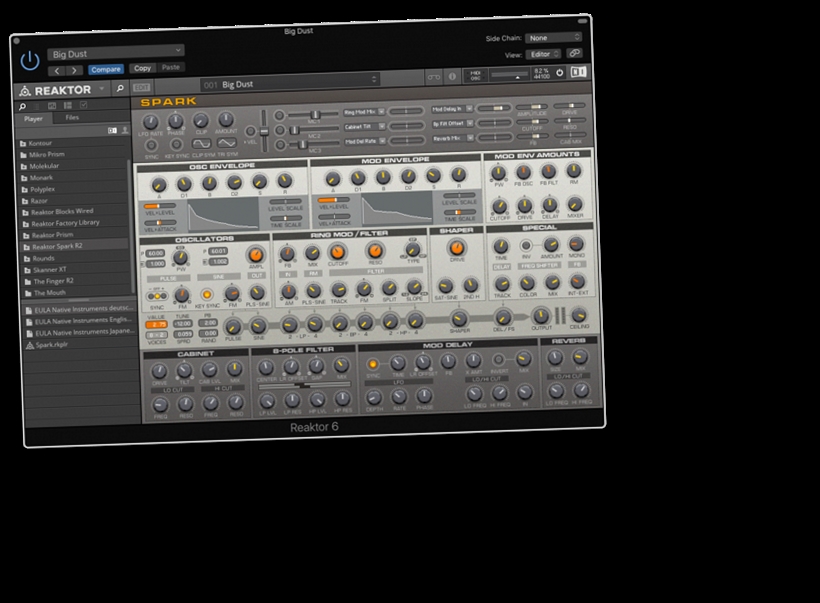Click the link chain icon in plug-in header
Image resolution: width=820 pixels, height=603 pixels.
pyautogui.click(x=574, y=53)
